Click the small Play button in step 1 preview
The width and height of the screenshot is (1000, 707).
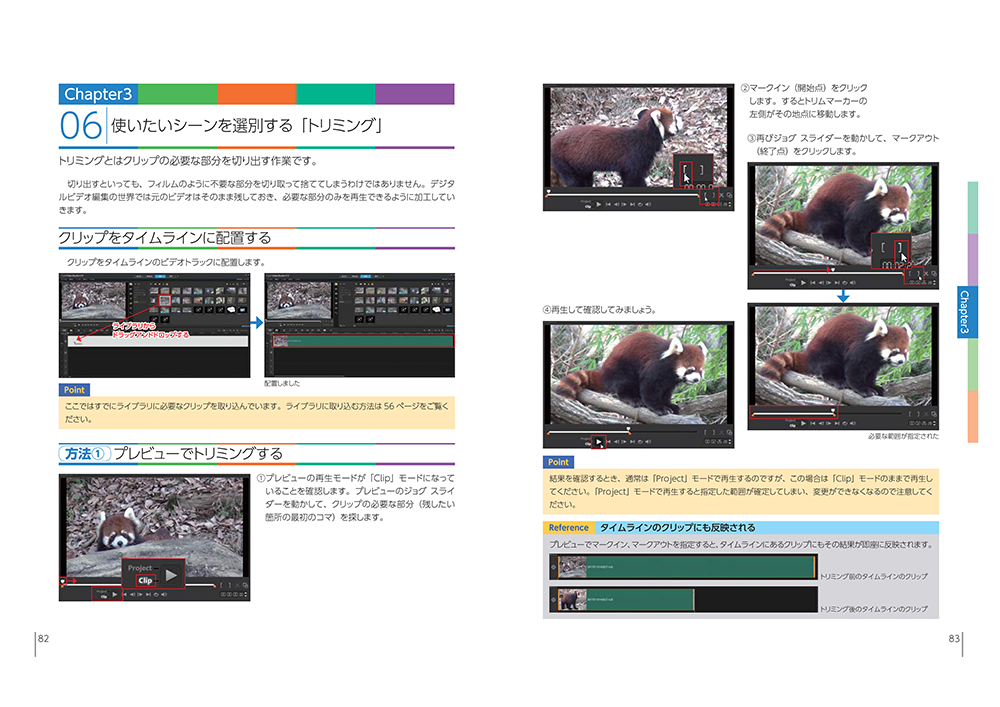(114, 594)
